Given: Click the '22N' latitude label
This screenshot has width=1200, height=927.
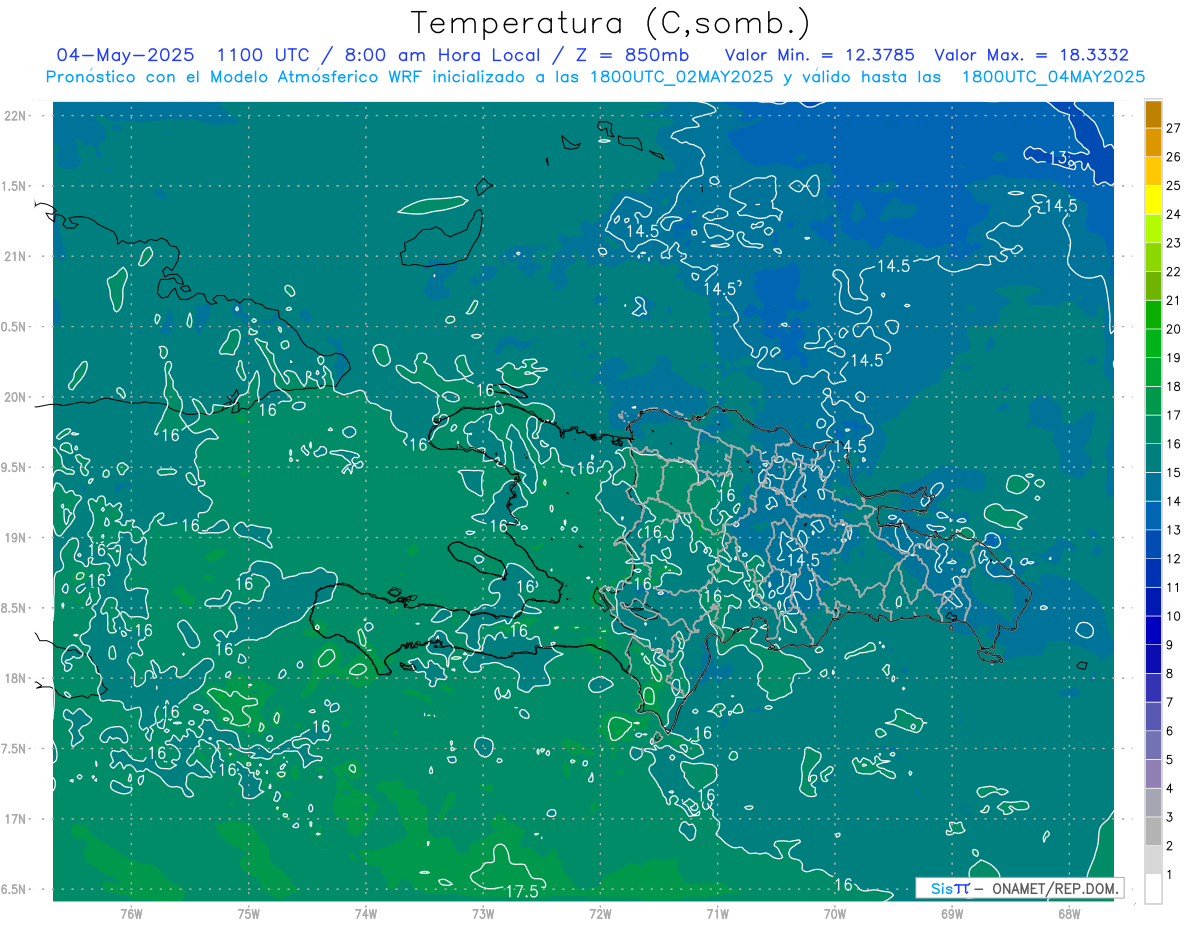Looking at the screenshot, I should (15, 115).
